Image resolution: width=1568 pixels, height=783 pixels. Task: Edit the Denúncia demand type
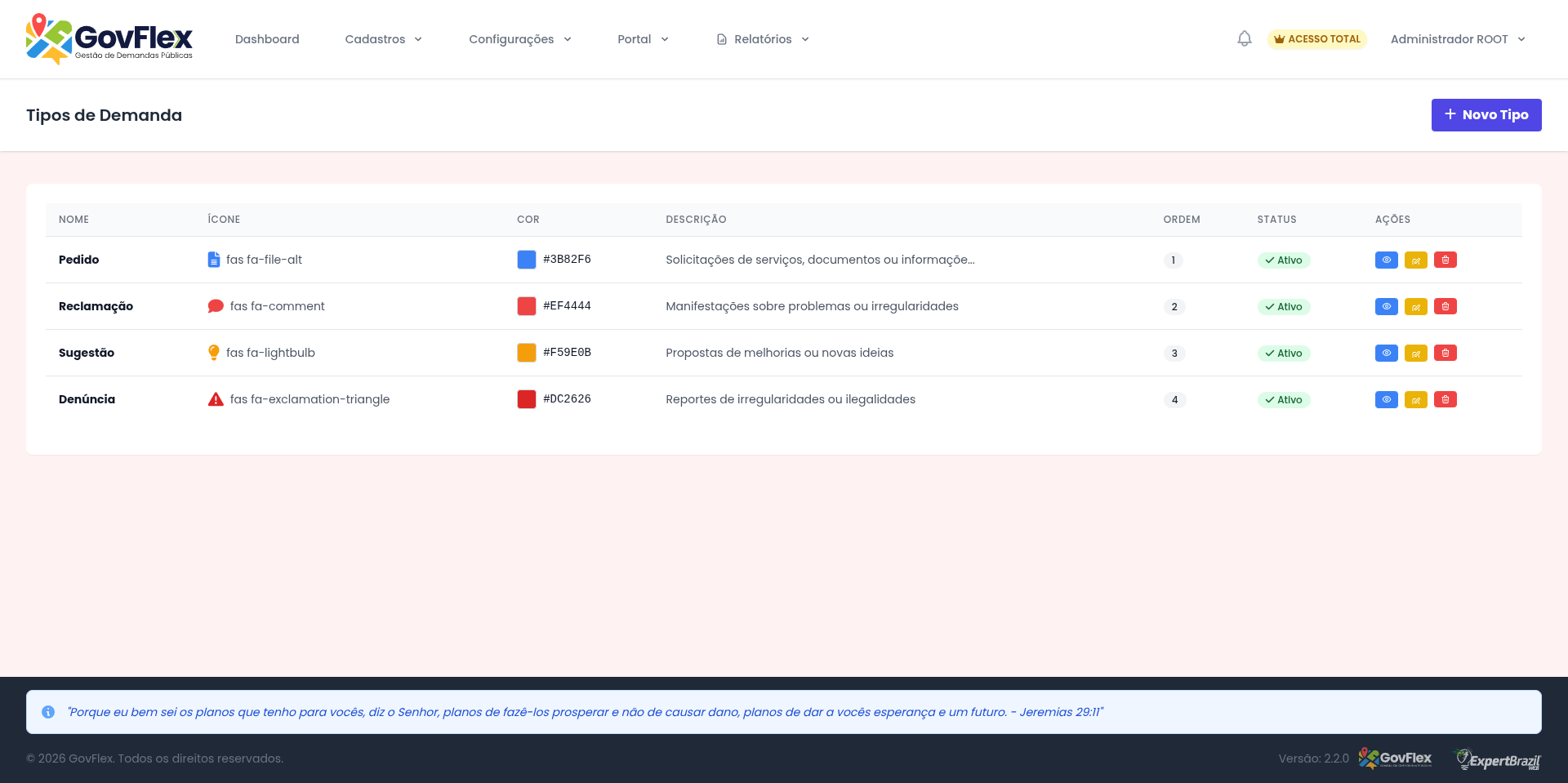(x=1415, y=399)
